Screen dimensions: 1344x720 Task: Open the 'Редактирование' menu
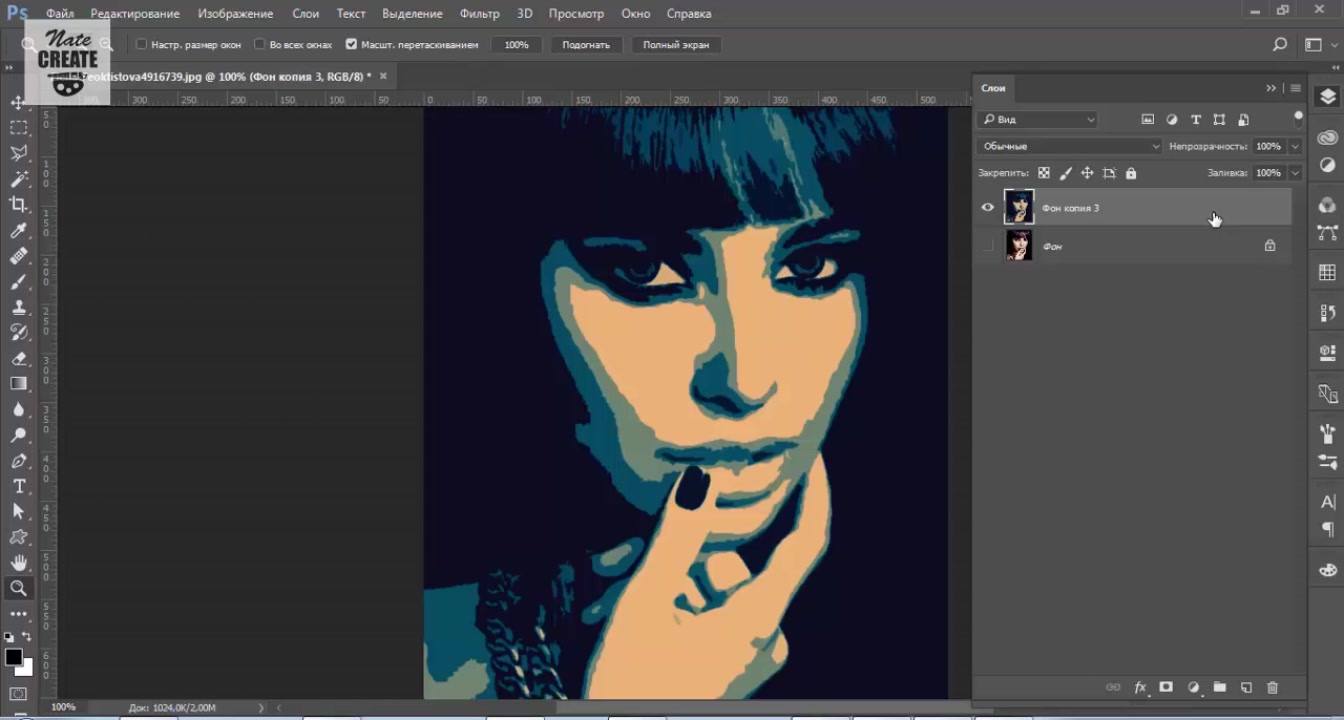pyautogui.click(x=135, y=14)
